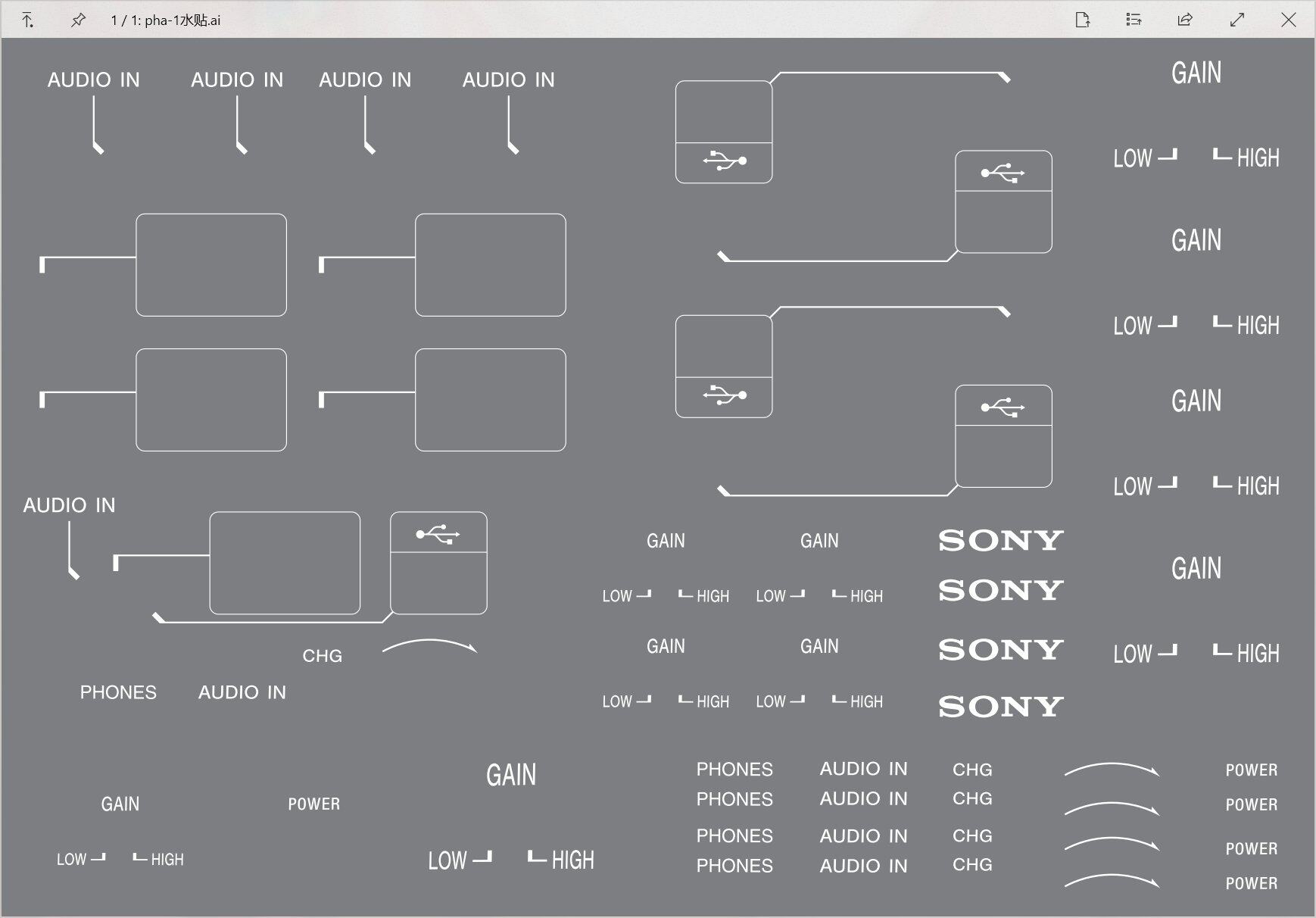Close the pha-1 preview window
Screen dimensions: 1316x918
click(x=1288, y=20)
